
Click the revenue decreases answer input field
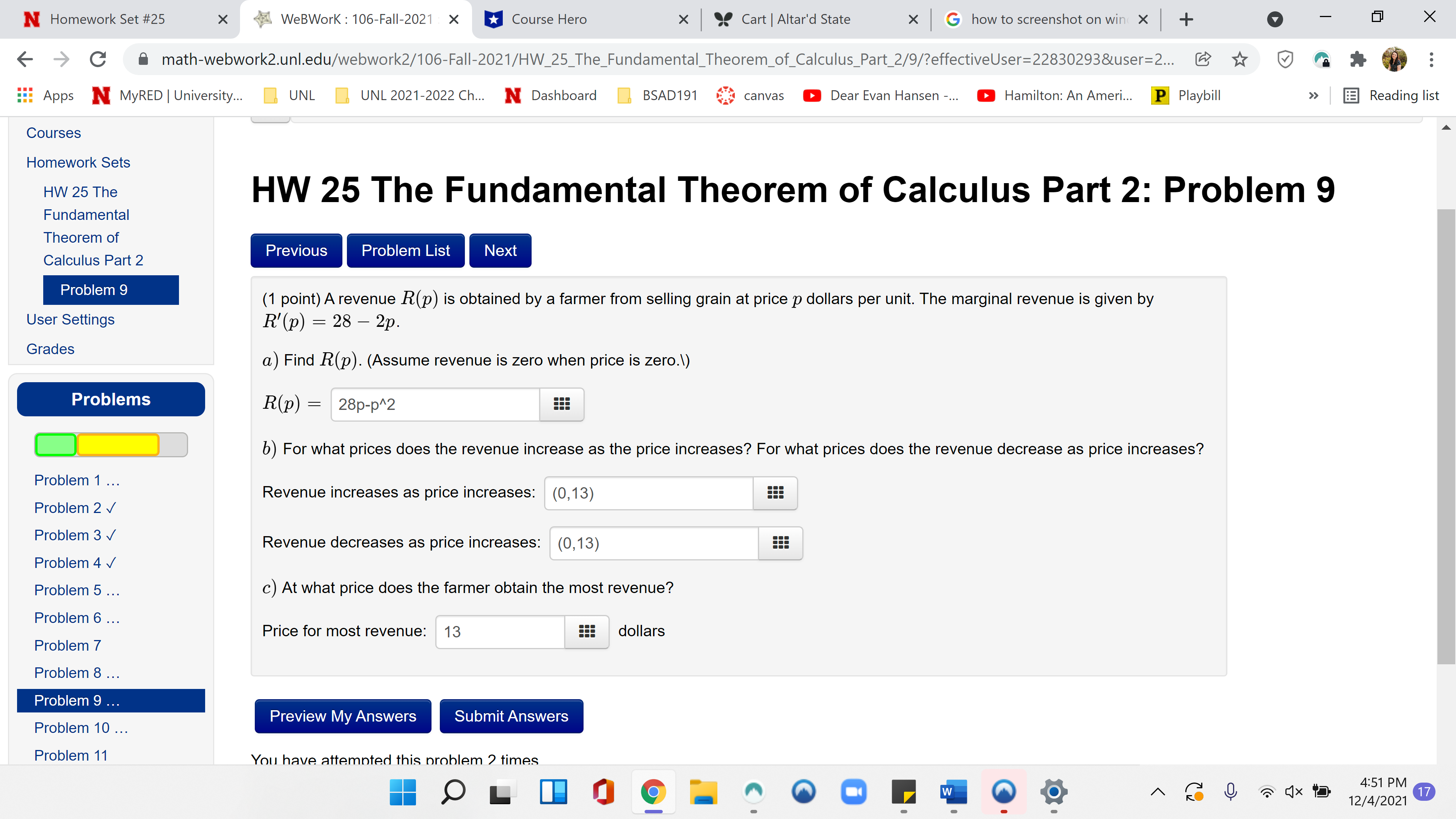653,543
